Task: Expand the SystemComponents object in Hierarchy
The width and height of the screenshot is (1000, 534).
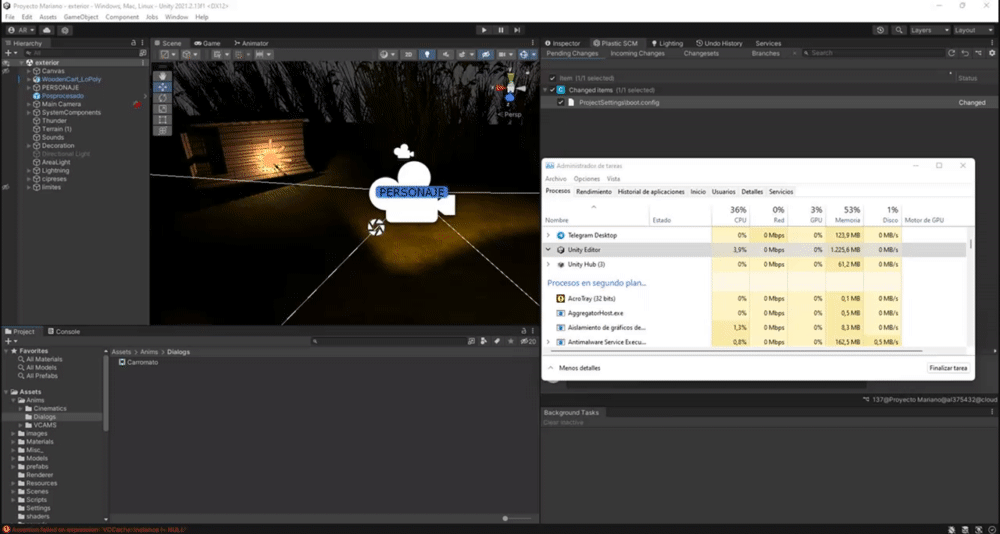Action: pos(27,112)
